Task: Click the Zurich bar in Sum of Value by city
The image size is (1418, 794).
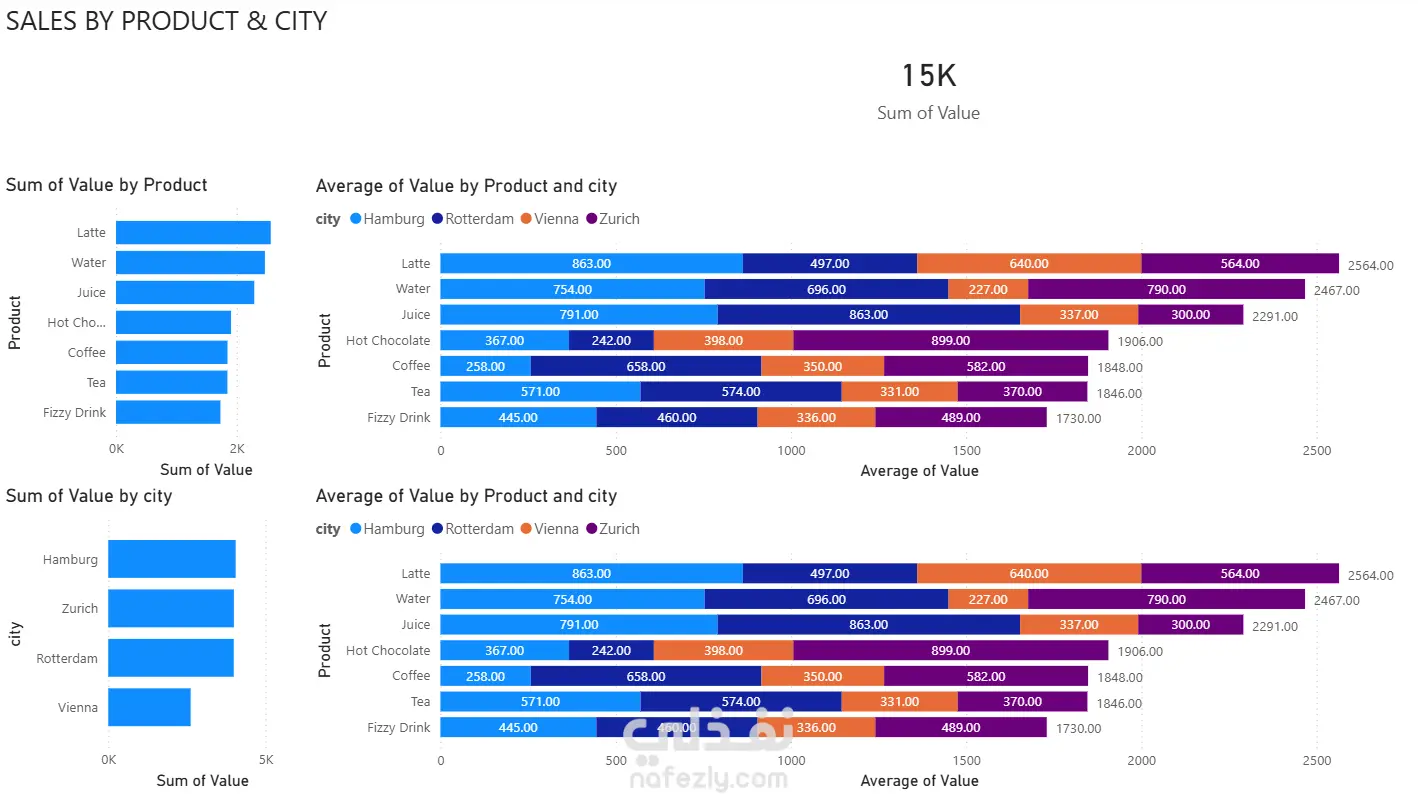Action: (x=171, y=608)
